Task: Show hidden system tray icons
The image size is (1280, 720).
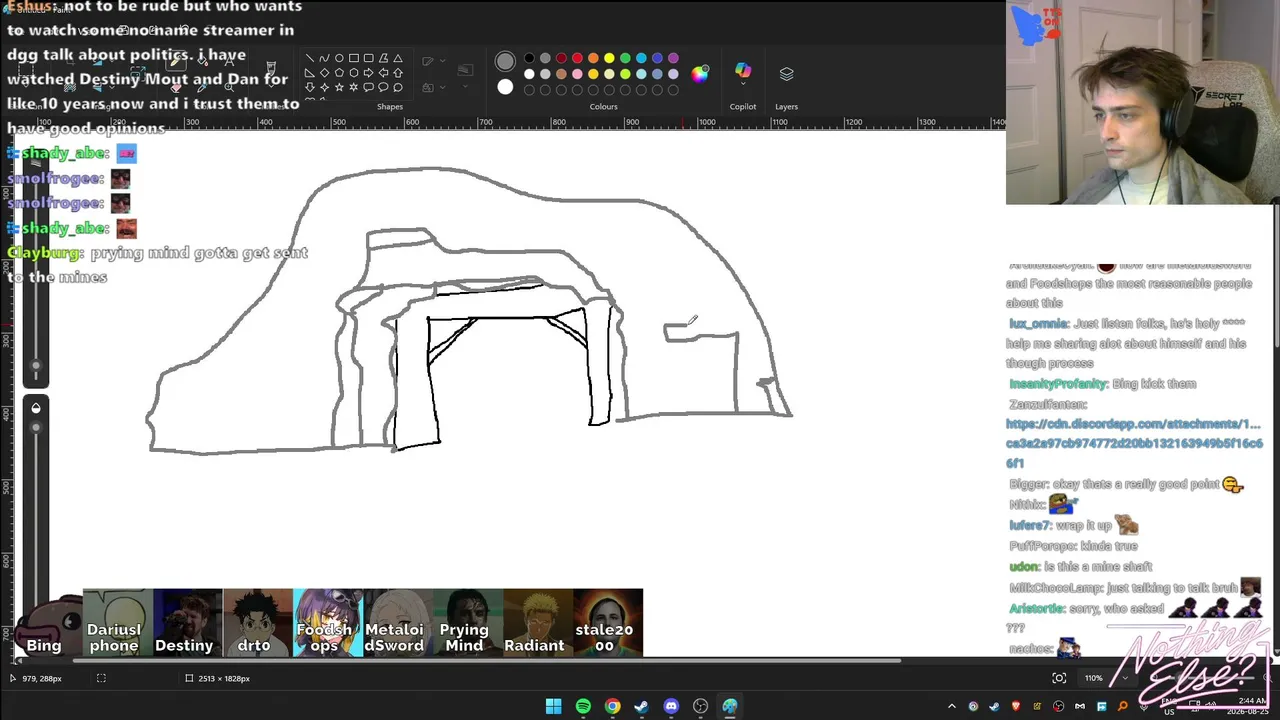Action: pos(952,707)
